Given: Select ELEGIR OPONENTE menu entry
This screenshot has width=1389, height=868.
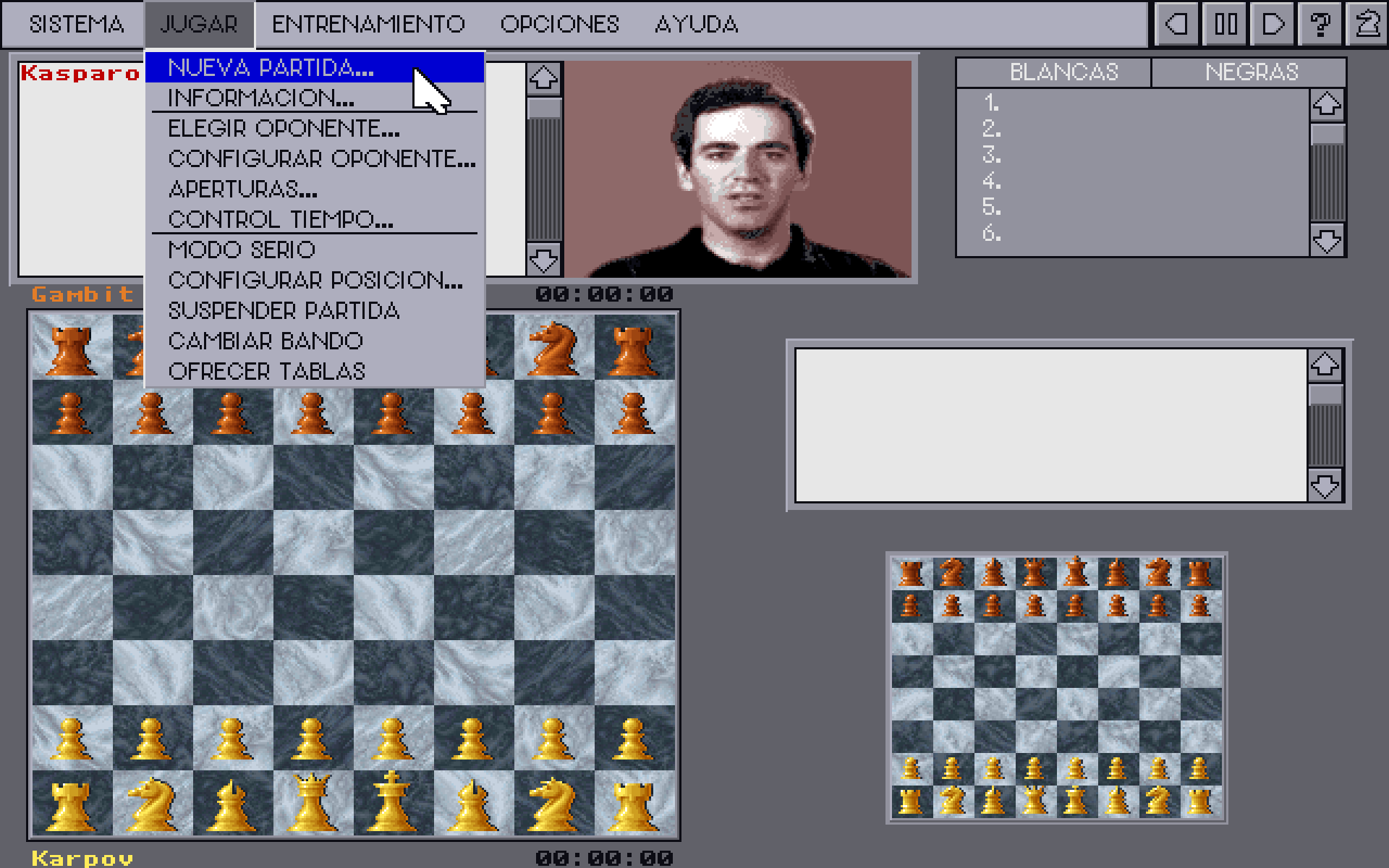Looking at the screenshot, I should 315,129.
